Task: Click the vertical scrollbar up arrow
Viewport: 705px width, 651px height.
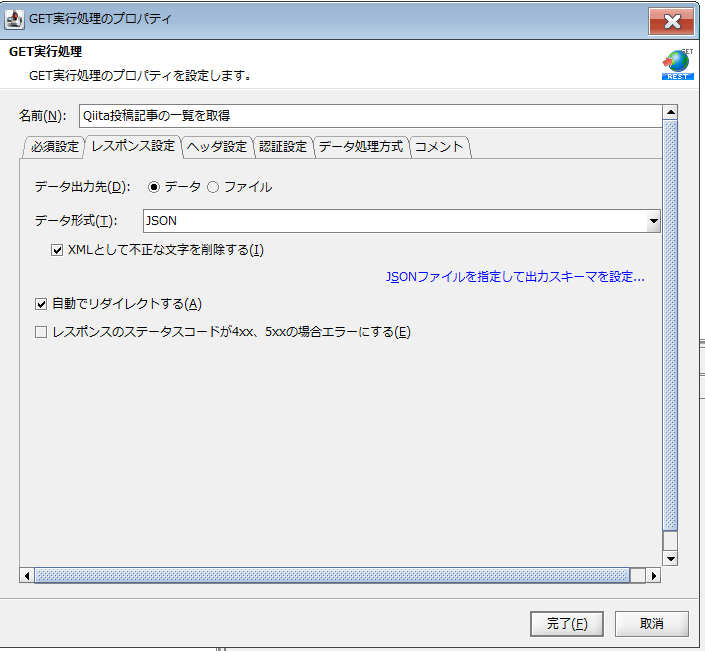Action: point(670,112)
